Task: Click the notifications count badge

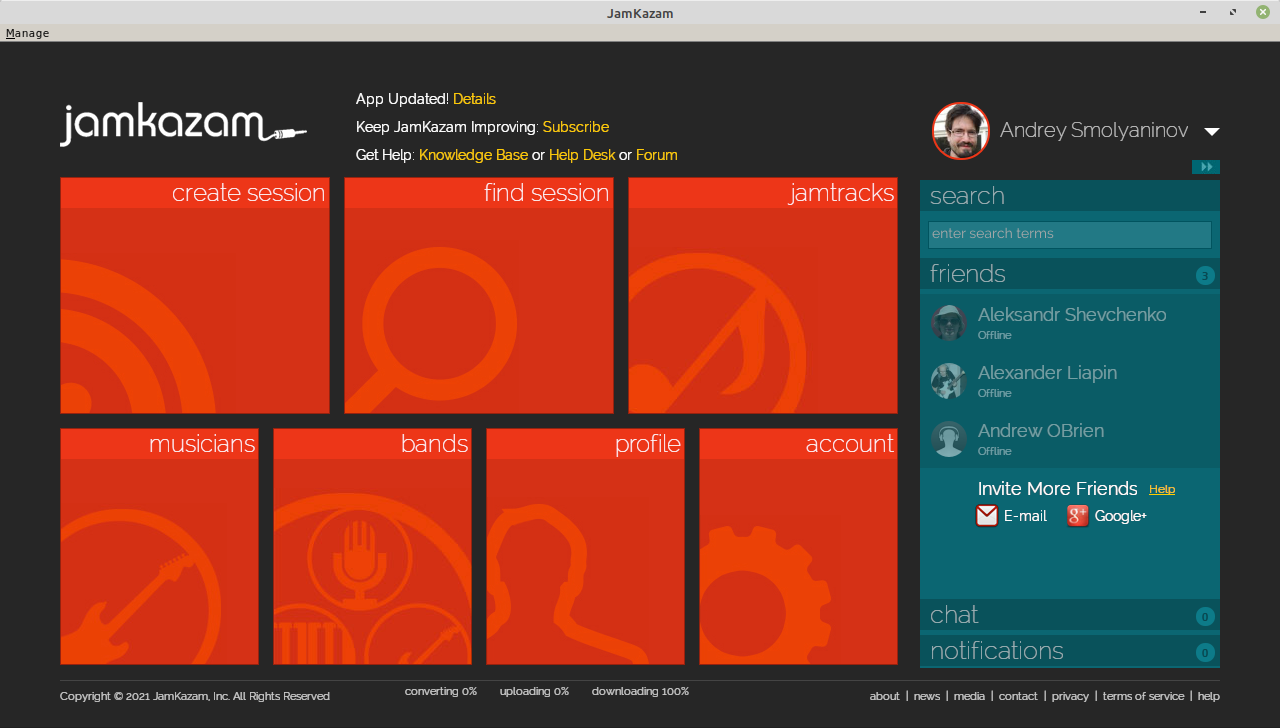Action: (1205, 653)
